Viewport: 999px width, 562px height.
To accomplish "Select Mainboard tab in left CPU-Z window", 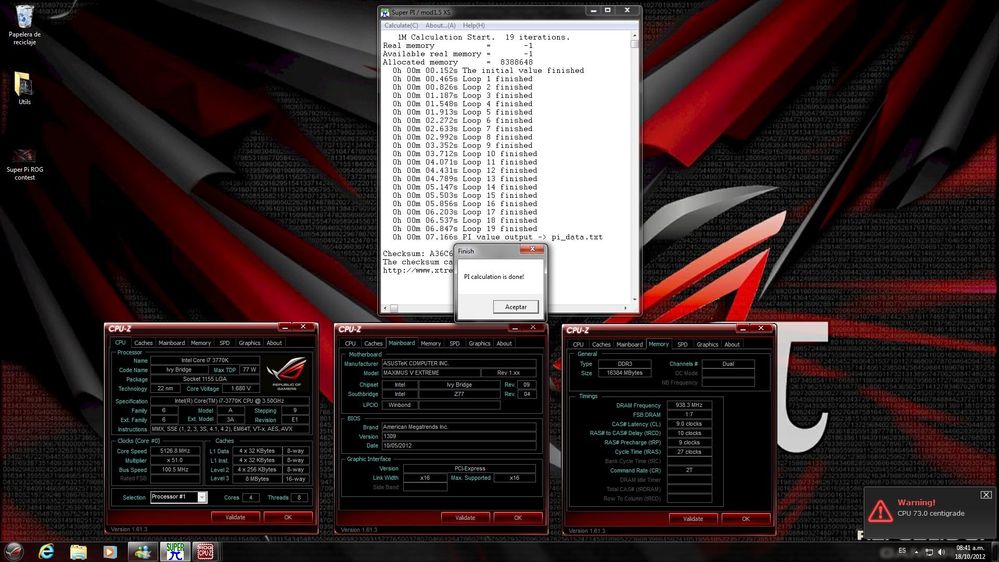I will click(171, 343).
